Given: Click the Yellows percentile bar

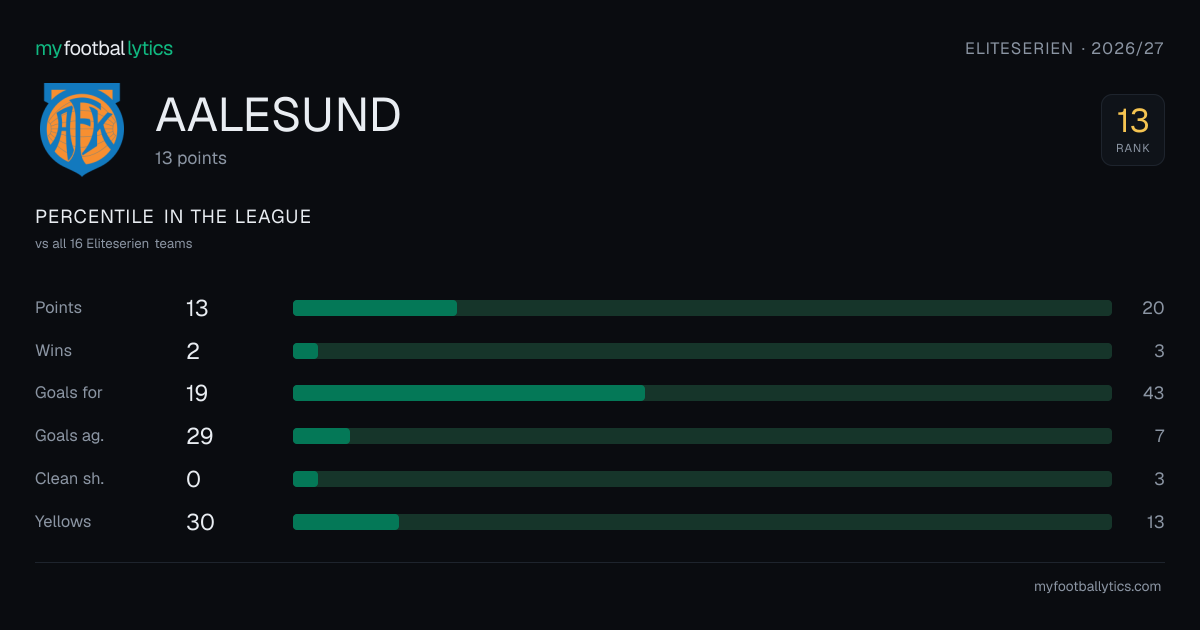Looking at the screenshot, I should [x=702, y=522].
